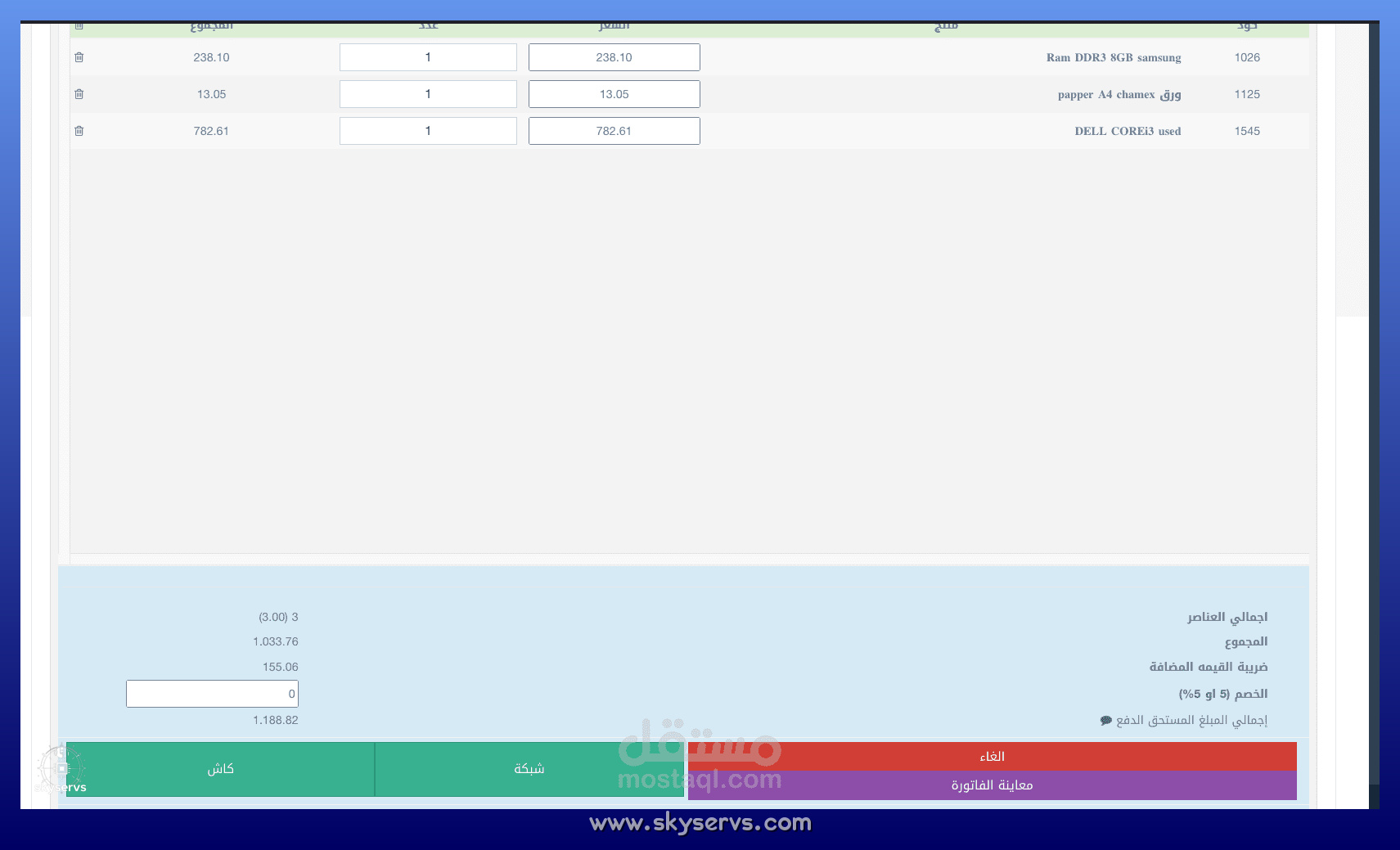The width and height of the screenshot is (1400, 850).
Task: Set quantity input of DELL COREi3 row
Action: (428, 131)
